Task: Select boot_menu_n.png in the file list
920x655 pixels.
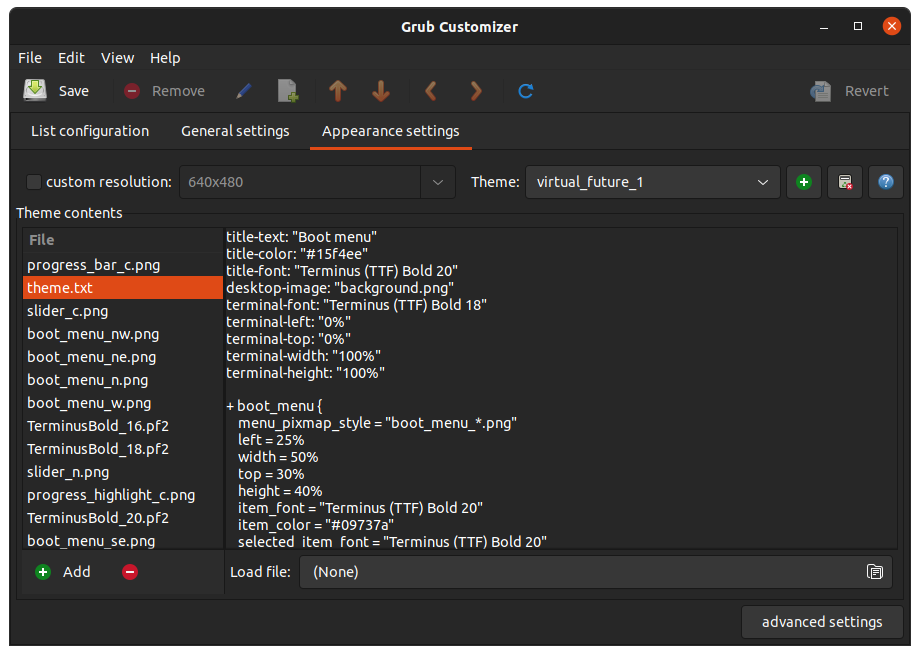Action: [123, 380]
